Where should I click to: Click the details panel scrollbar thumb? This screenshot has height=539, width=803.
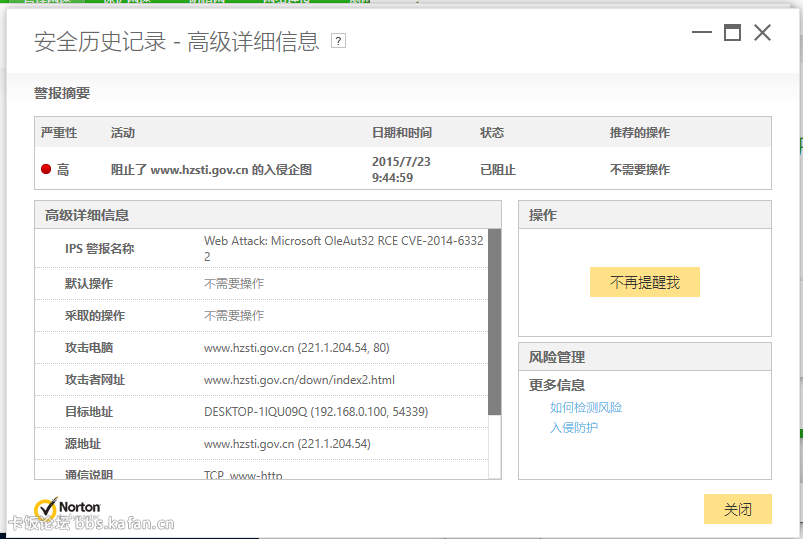494,322
